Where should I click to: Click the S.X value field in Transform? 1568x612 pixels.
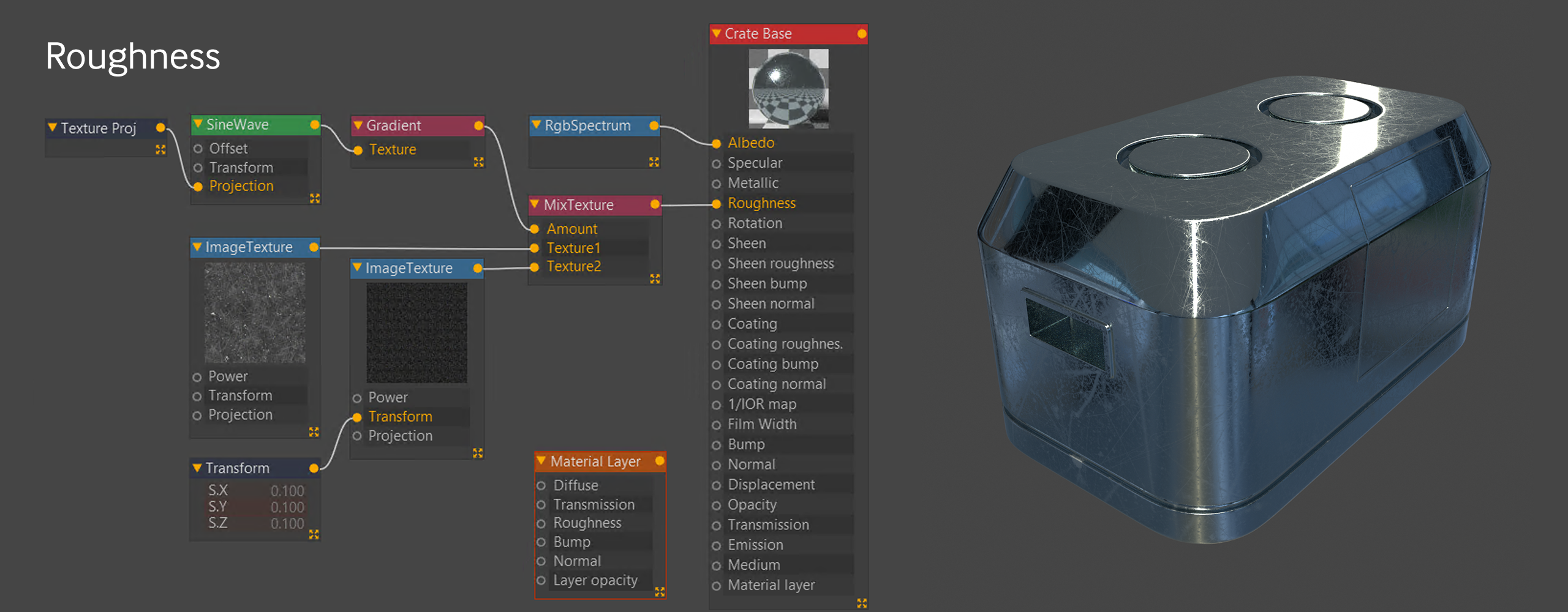287,491
